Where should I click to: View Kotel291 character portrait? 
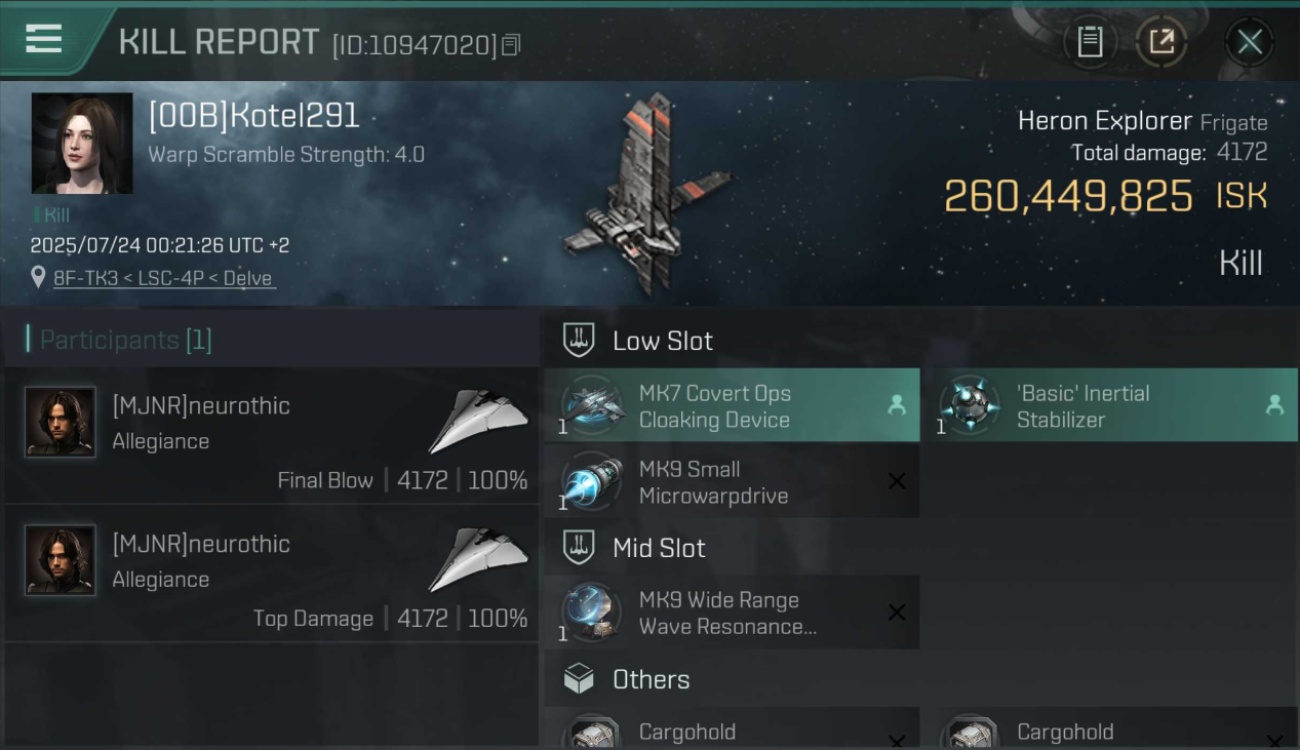(82, 143)
